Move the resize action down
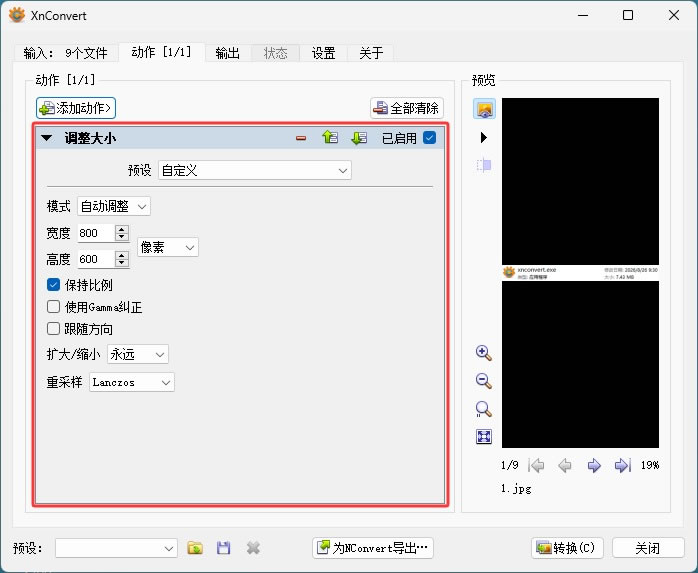 pyautogui.click(x=359, y=138)
